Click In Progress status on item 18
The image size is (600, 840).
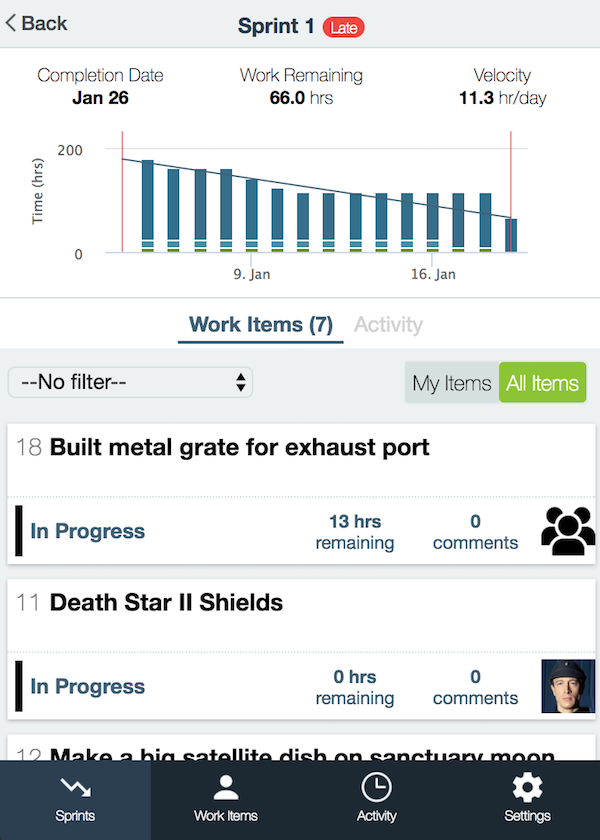[x=88, y=531]
